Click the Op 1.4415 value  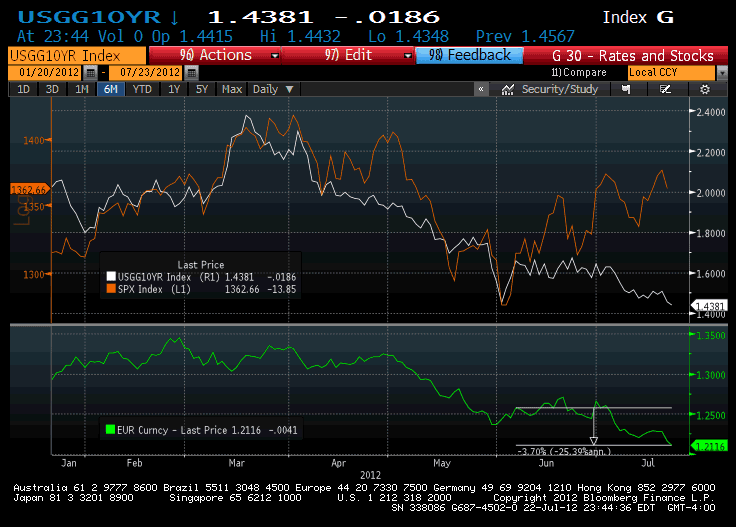192,36
